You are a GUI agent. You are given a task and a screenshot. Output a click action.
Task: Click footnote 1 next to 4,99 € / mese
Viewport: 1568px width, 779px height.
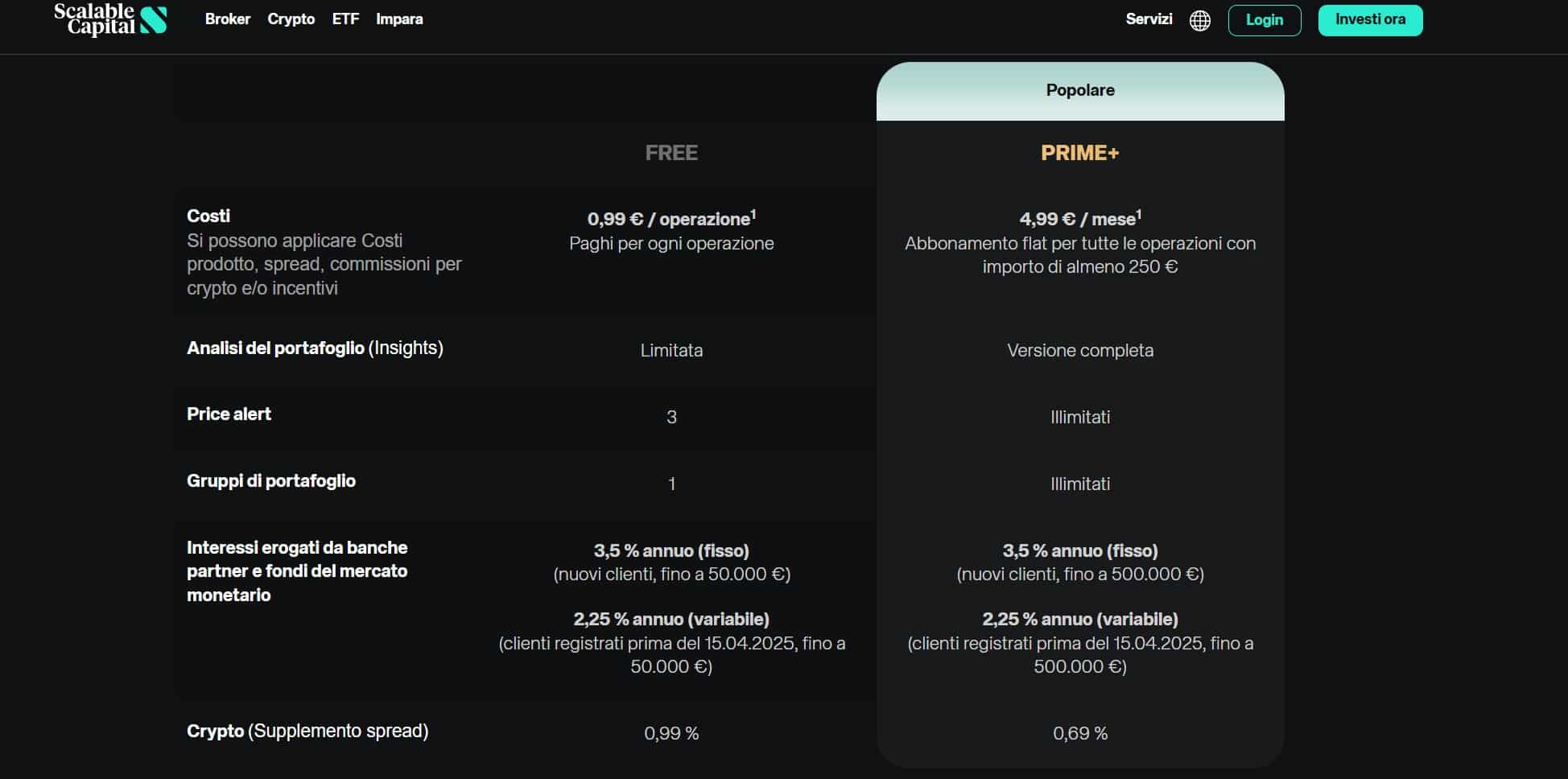click(1139, 214)
